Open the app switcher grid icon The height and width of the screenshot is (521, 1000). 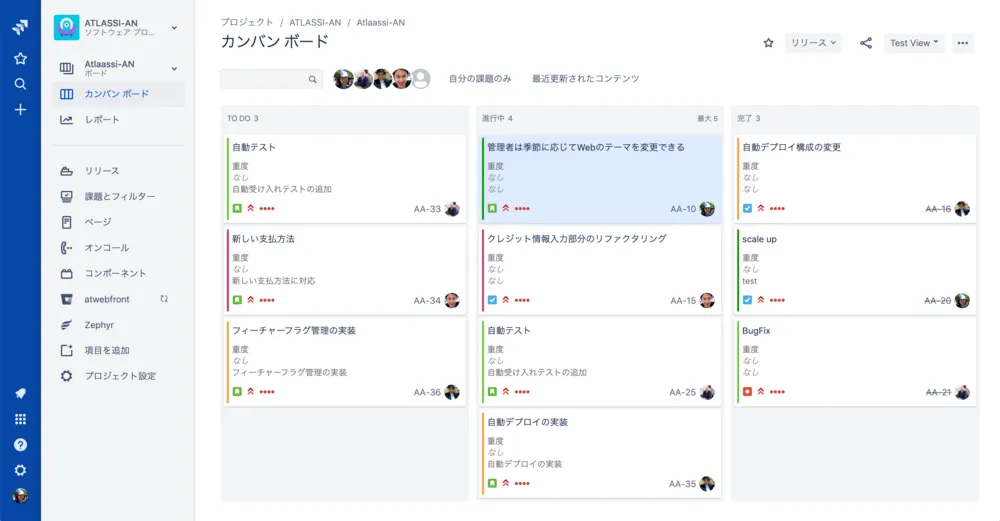20,419
